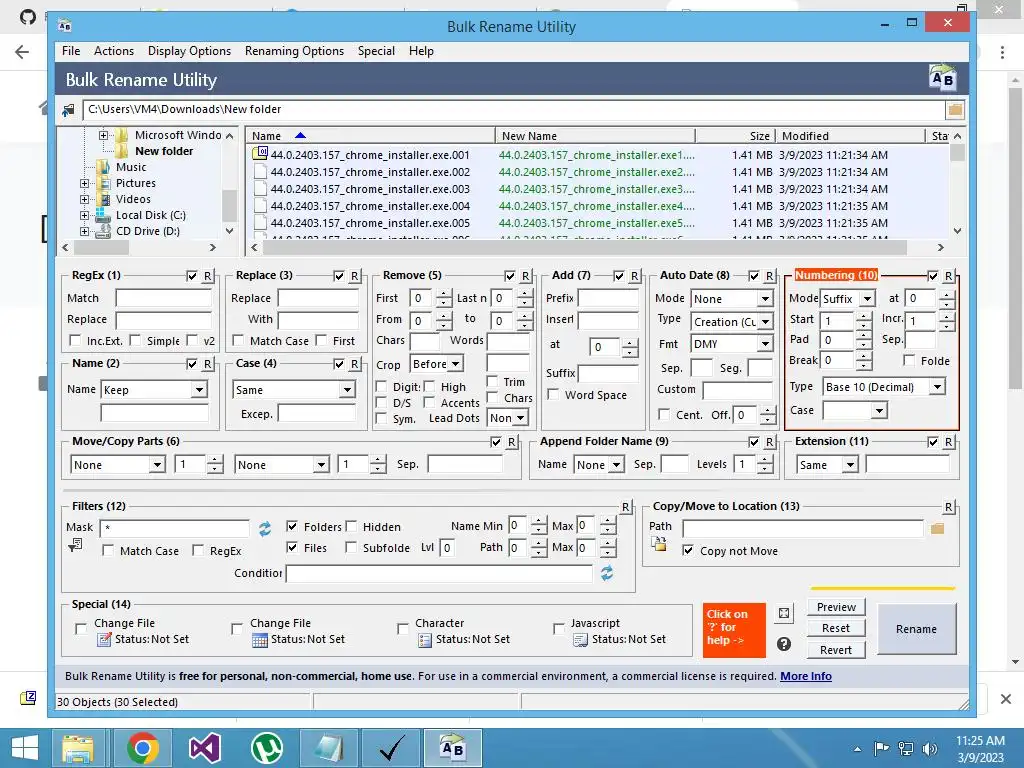Screen dimensions: 1024x768
Task: Open the Change File Timestamps calendar icon
Action: coord(260,640)
